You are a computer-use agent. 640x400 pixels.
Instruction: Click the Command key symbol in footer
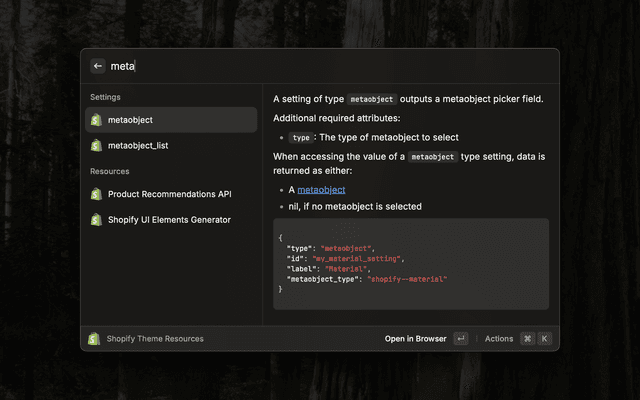click(527, 339)
